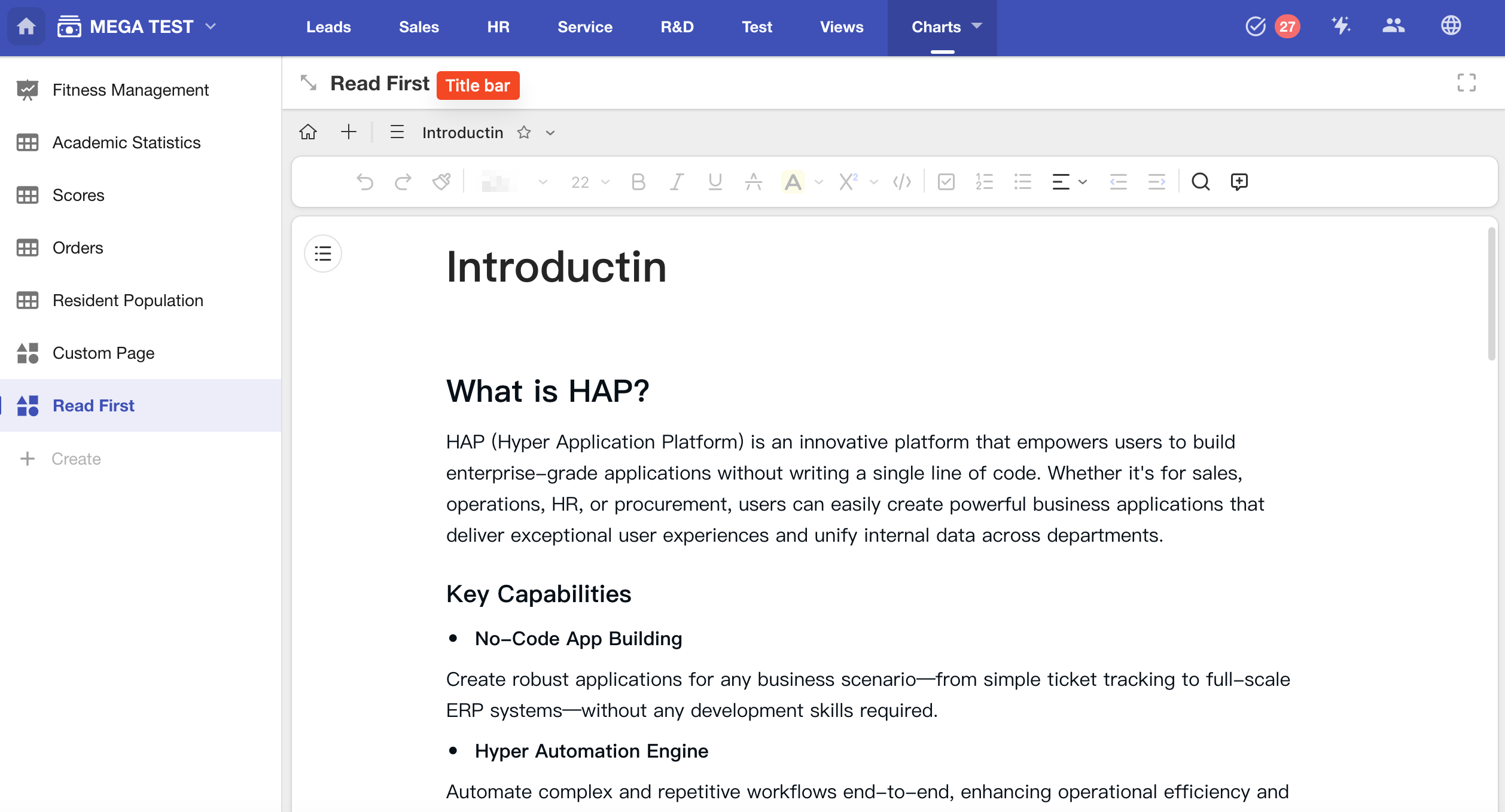Toggle bold formatting

pos(638,182)
